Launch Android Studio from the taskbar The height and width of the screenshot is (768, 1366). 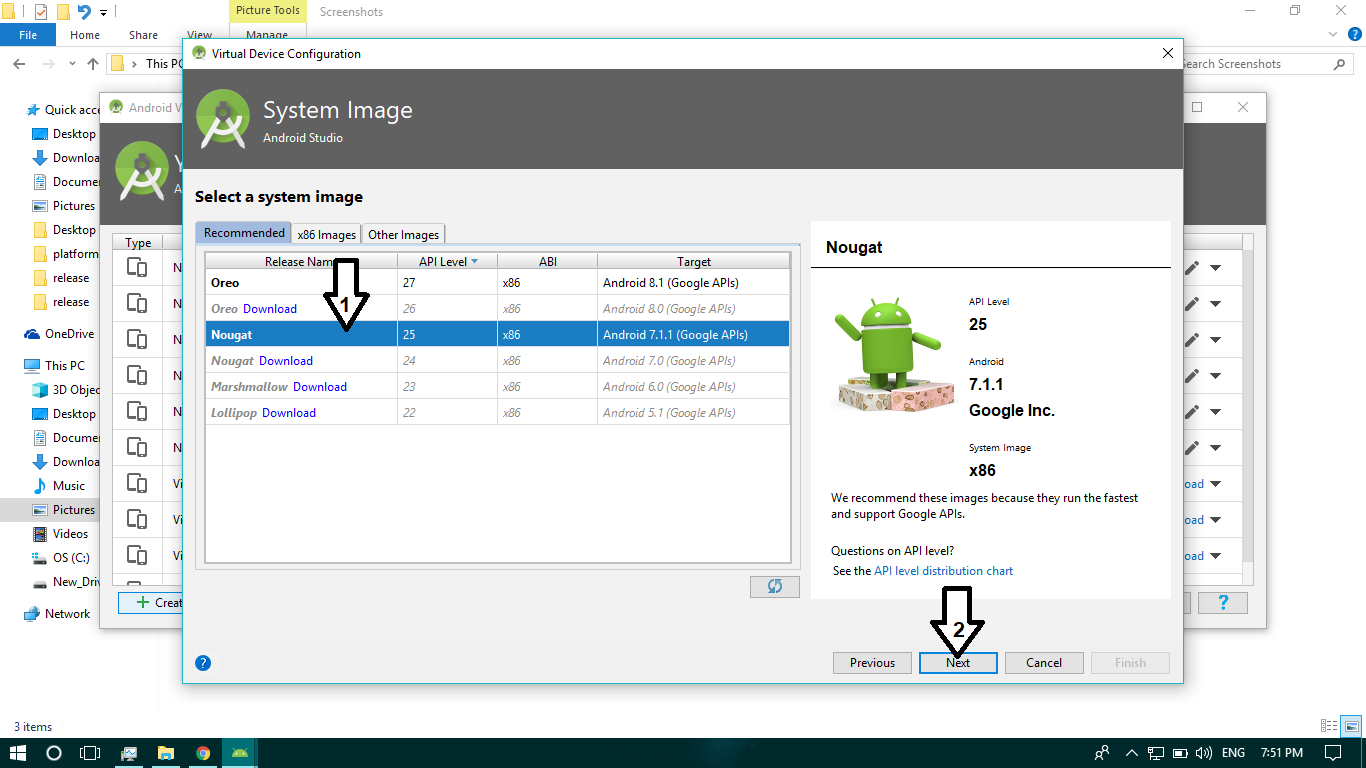tap(239, 751)
